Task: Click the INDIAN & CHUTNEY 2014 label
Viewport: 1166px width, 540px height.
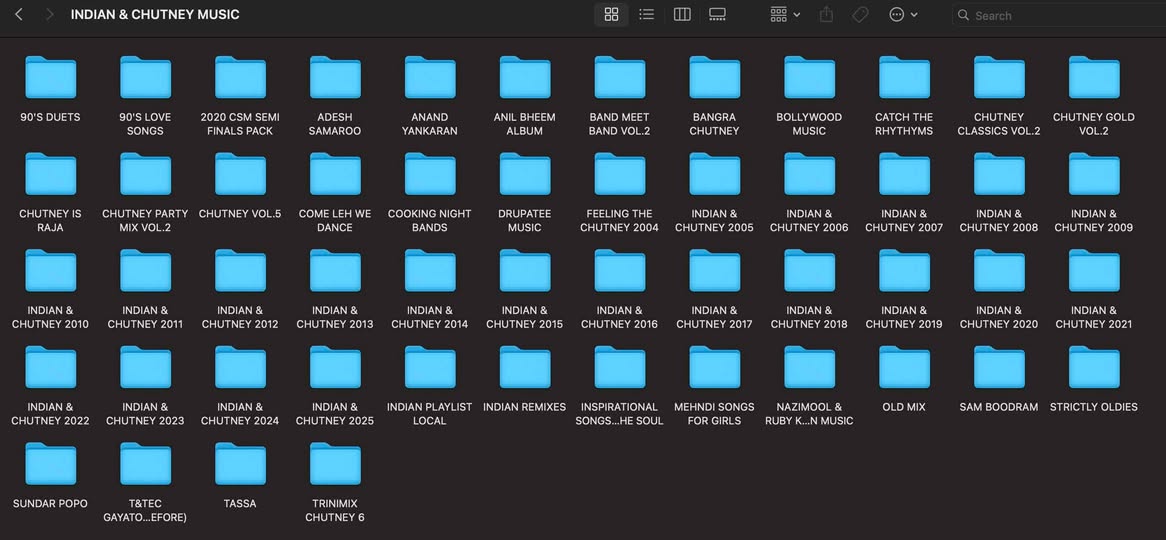Action: pyautogui.click(x=430, y=318)
